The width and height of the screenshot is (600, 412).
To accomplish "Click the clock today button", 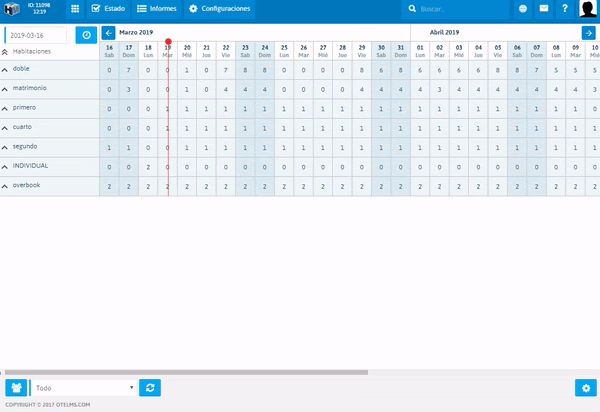I will tap(86, 34).
